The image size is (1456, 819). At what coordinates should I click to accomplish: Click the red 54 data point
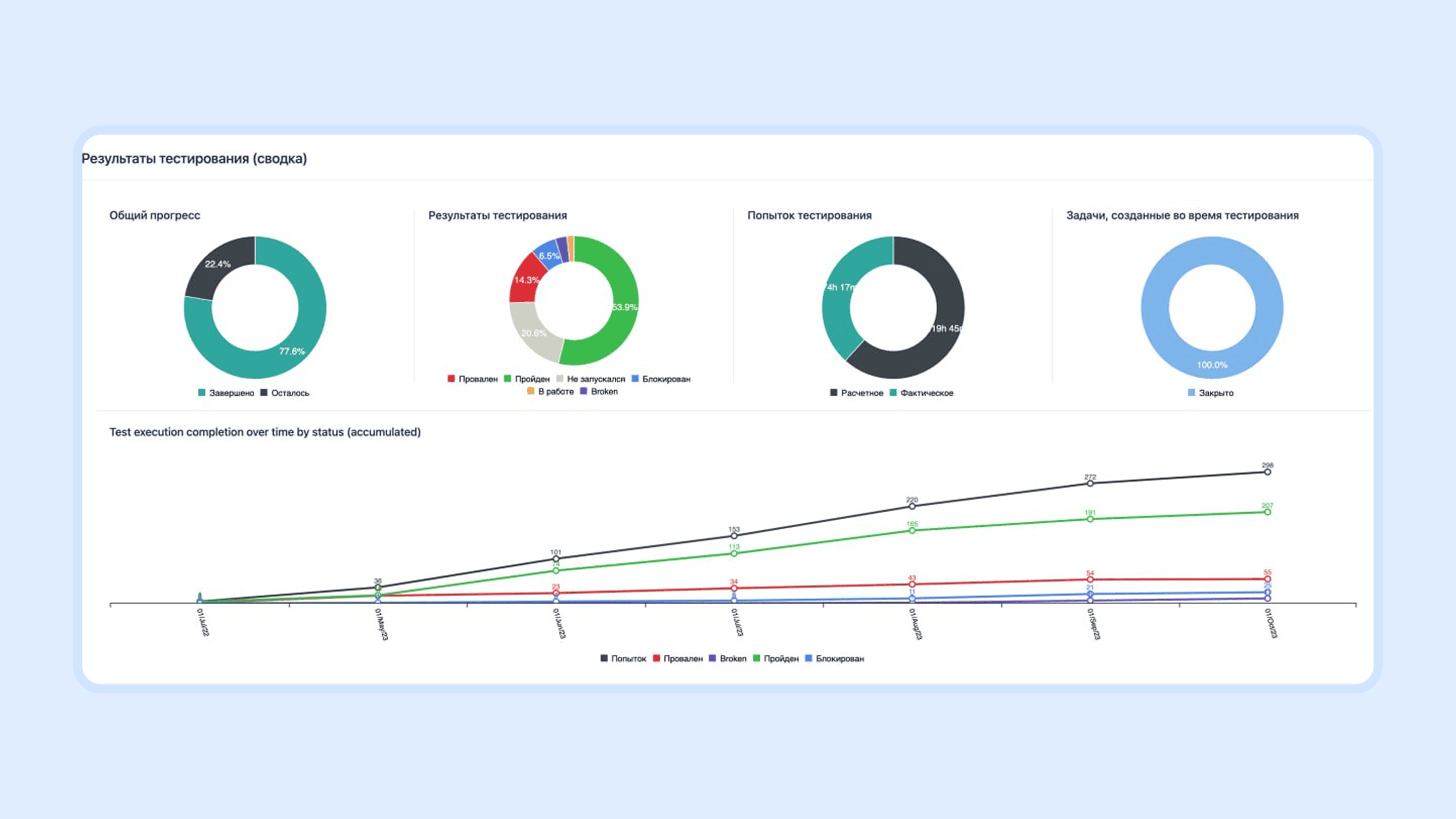pos(1090,579)
